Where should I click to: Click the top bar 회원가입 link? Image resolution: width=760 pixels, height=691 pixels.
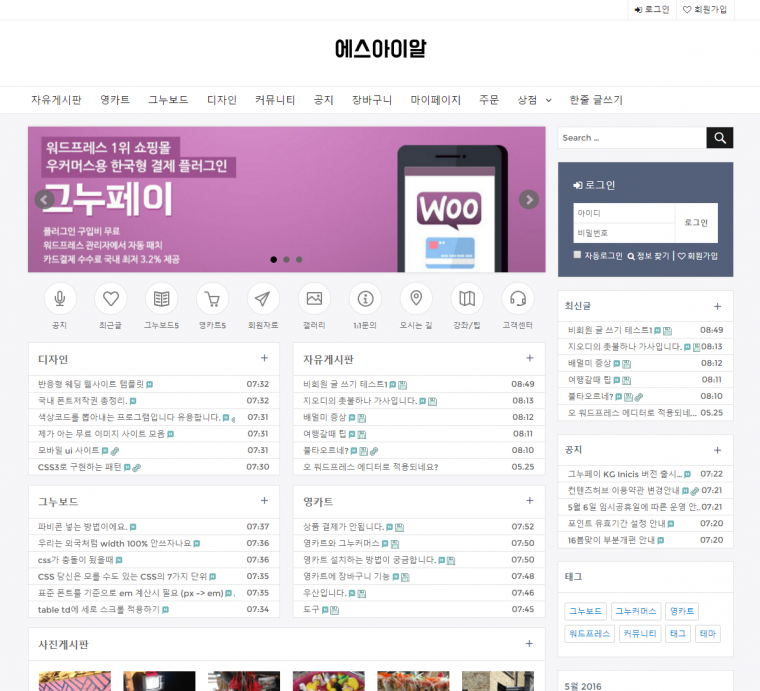pyautogui.click(x=705, y=9)
